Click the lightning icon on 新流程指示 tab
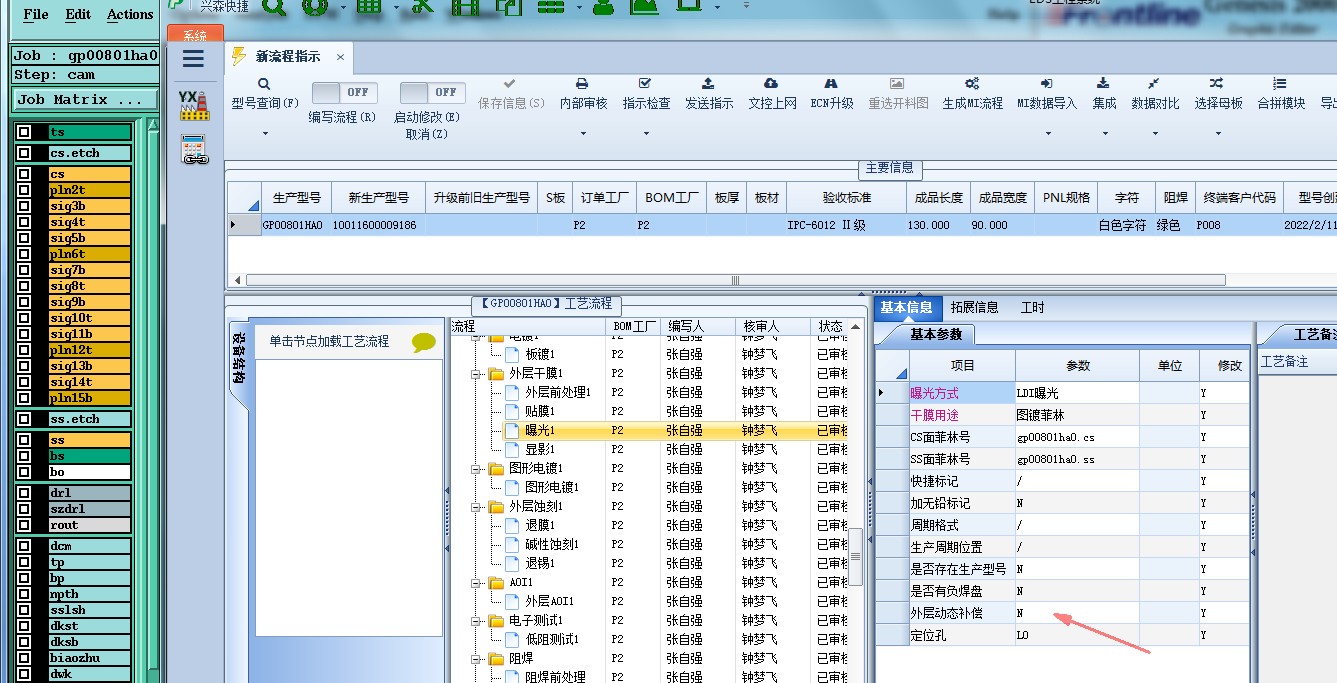1337x683 pixels. coord(238,57)
